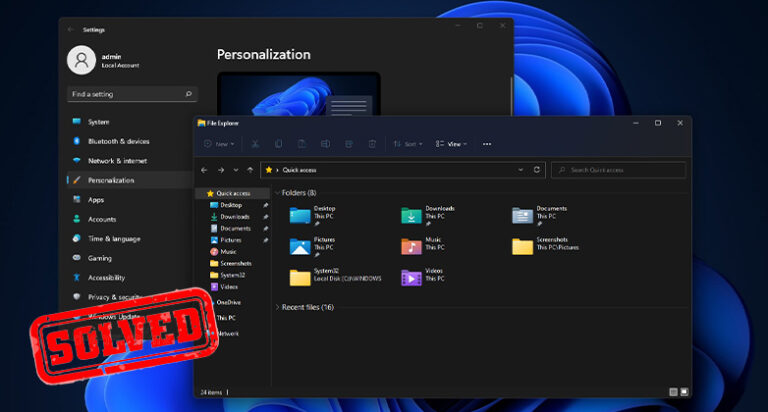Click the Delete trash icon
The height and width of the screenshot is (412, 768).
[x=372, y=144]
